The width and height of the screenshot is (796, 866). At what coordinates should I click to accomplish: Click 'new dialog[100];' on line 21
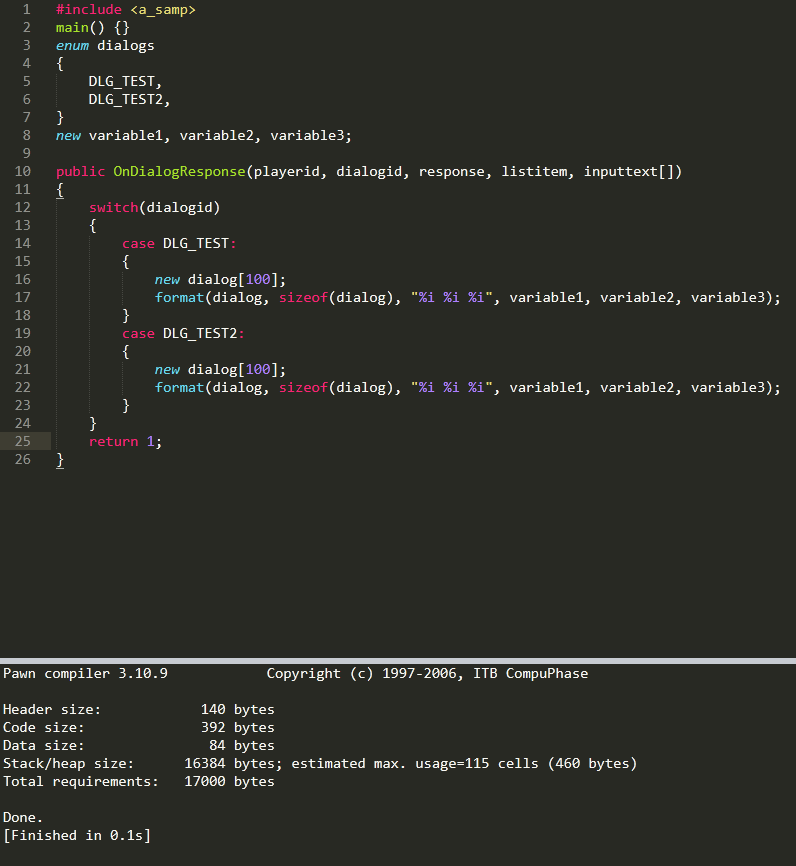220,369
